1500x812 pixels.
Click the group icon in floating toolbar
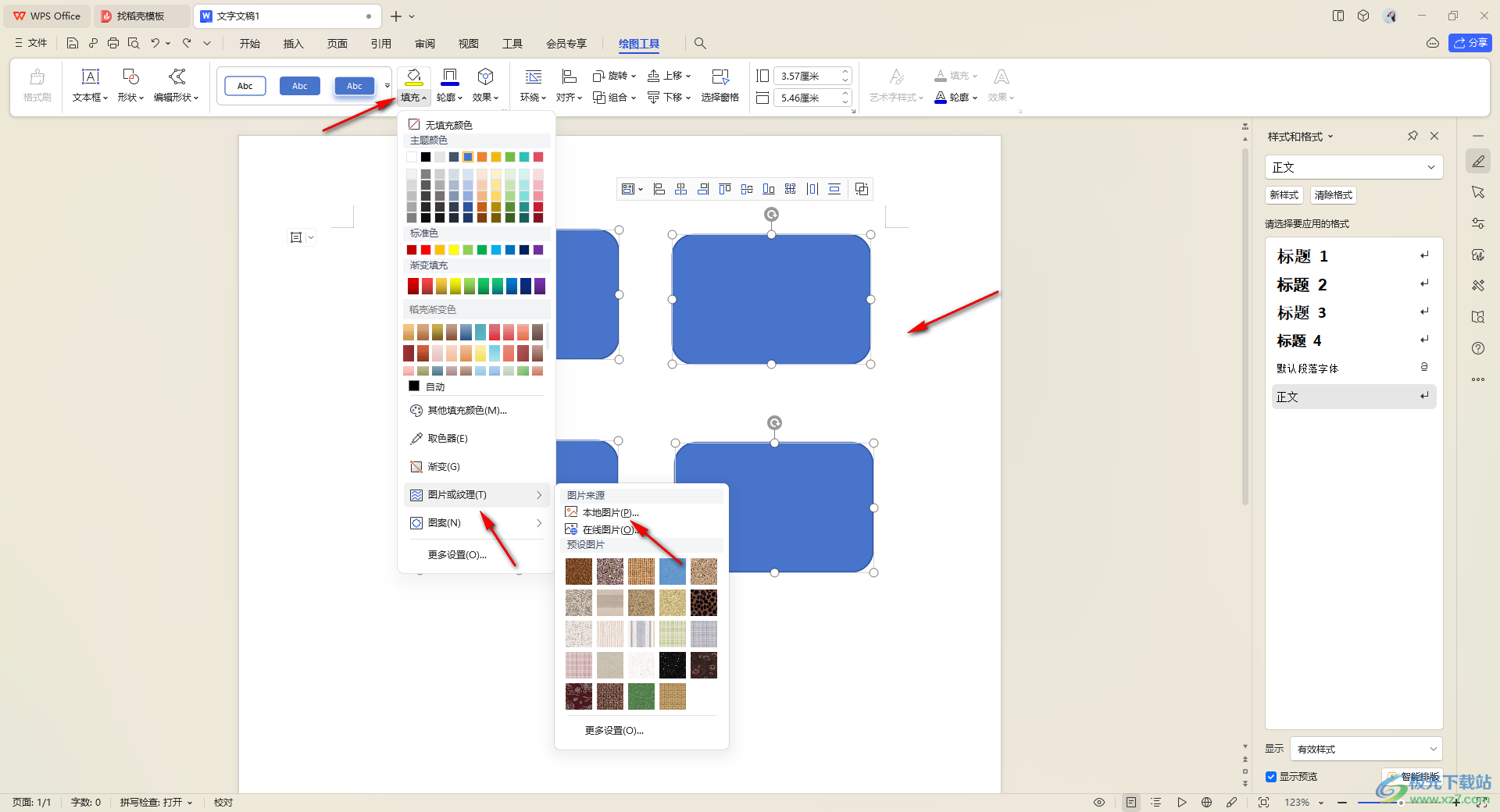[x=862, y=189]
